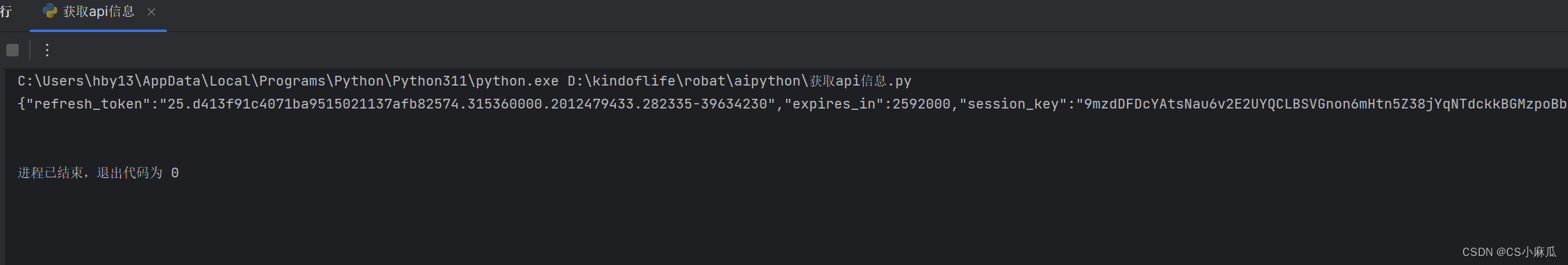Screen dimensions: 1568x265
Task: Click the CSDN @CS小麻瓜 watermark
Action: [x=1509, y=252]
